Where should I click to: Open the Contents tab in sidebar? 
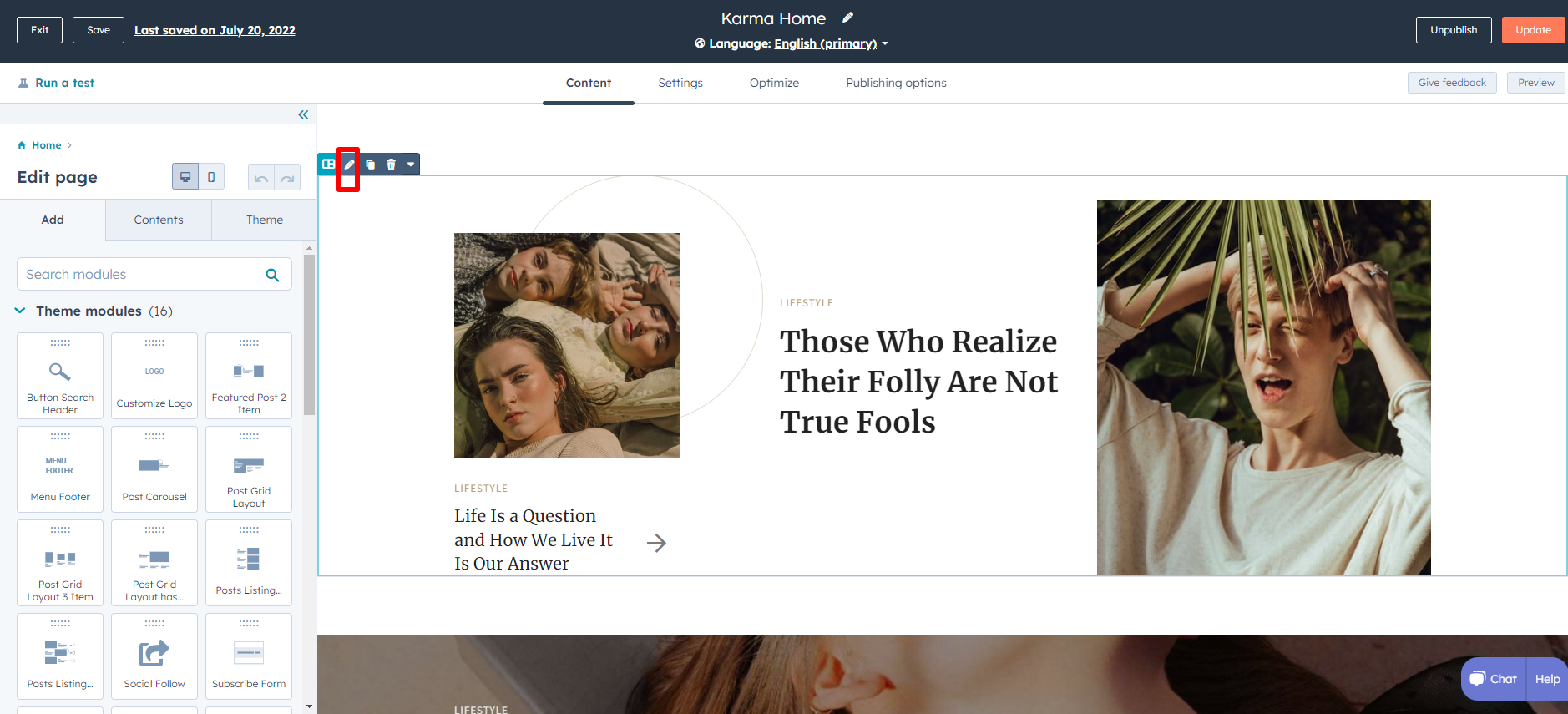coord(159,220)
